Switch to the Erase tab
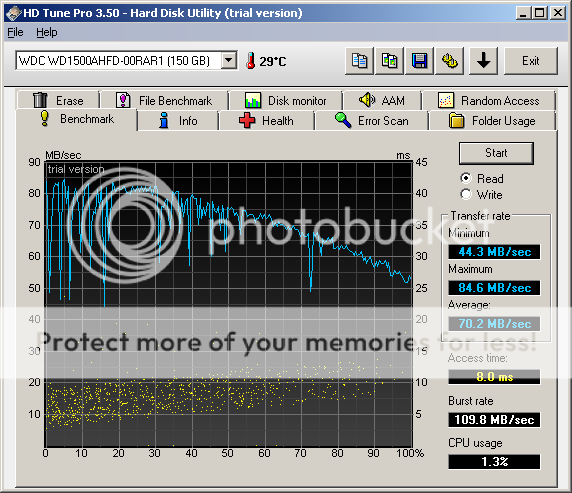This screenshot has height=493, width=572. pyautogui.click(x=58, y=100)
